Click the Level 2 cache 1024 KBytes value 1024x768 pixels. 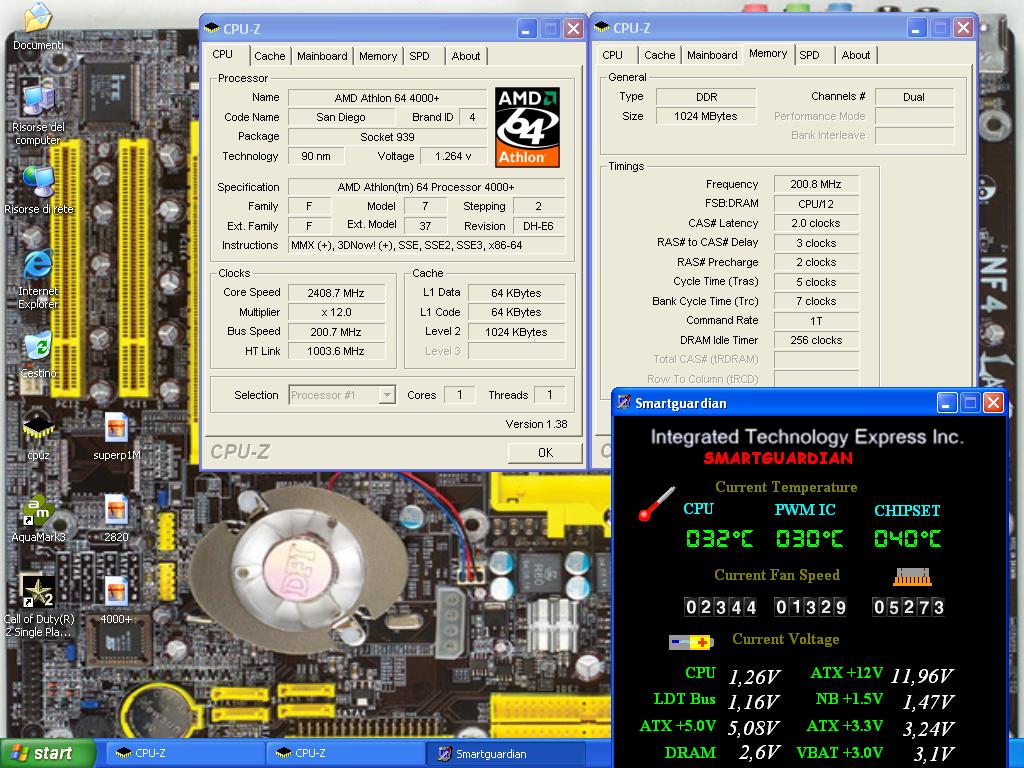(x=516, y=332)
